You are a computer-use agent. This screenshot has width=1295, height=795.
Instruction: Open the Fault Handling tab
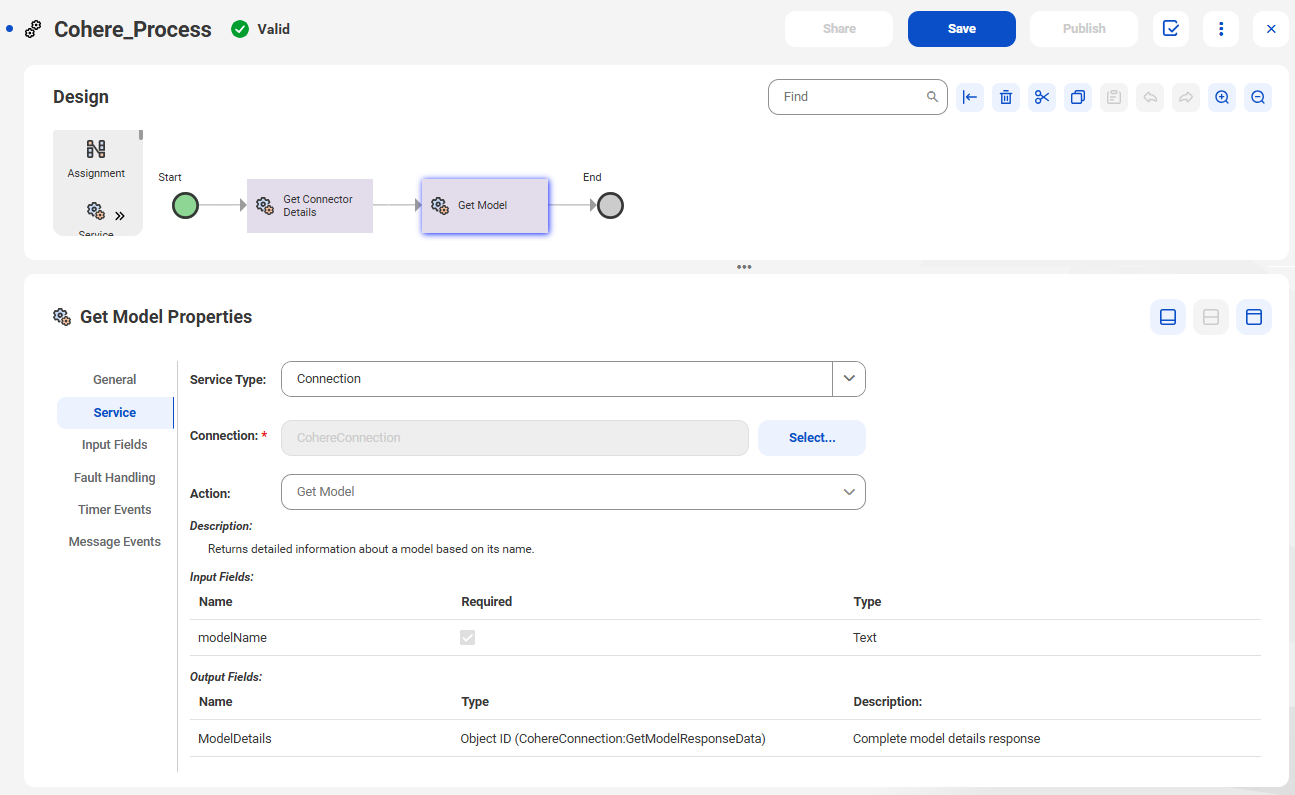[x=115, y=478]
